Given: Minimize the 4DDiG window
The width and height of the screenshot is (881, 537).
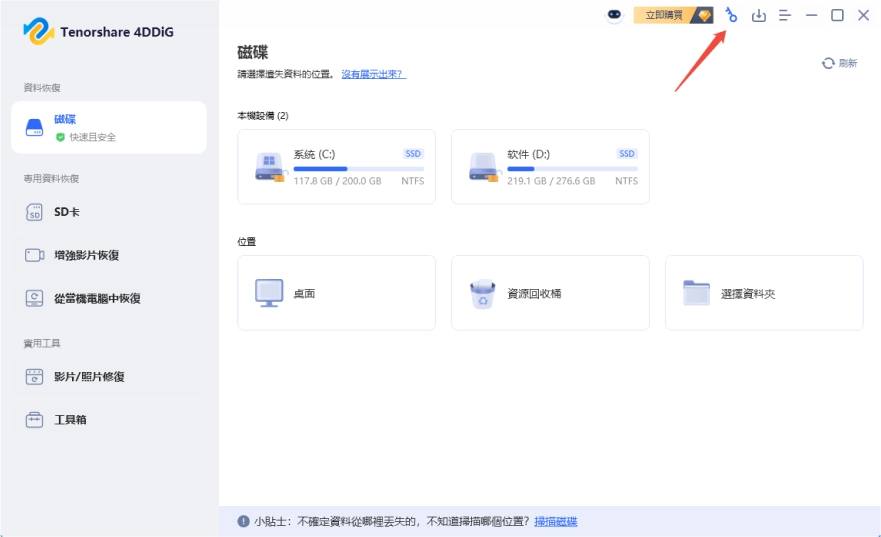Looking at the screenshot, I should click(811, 15).
